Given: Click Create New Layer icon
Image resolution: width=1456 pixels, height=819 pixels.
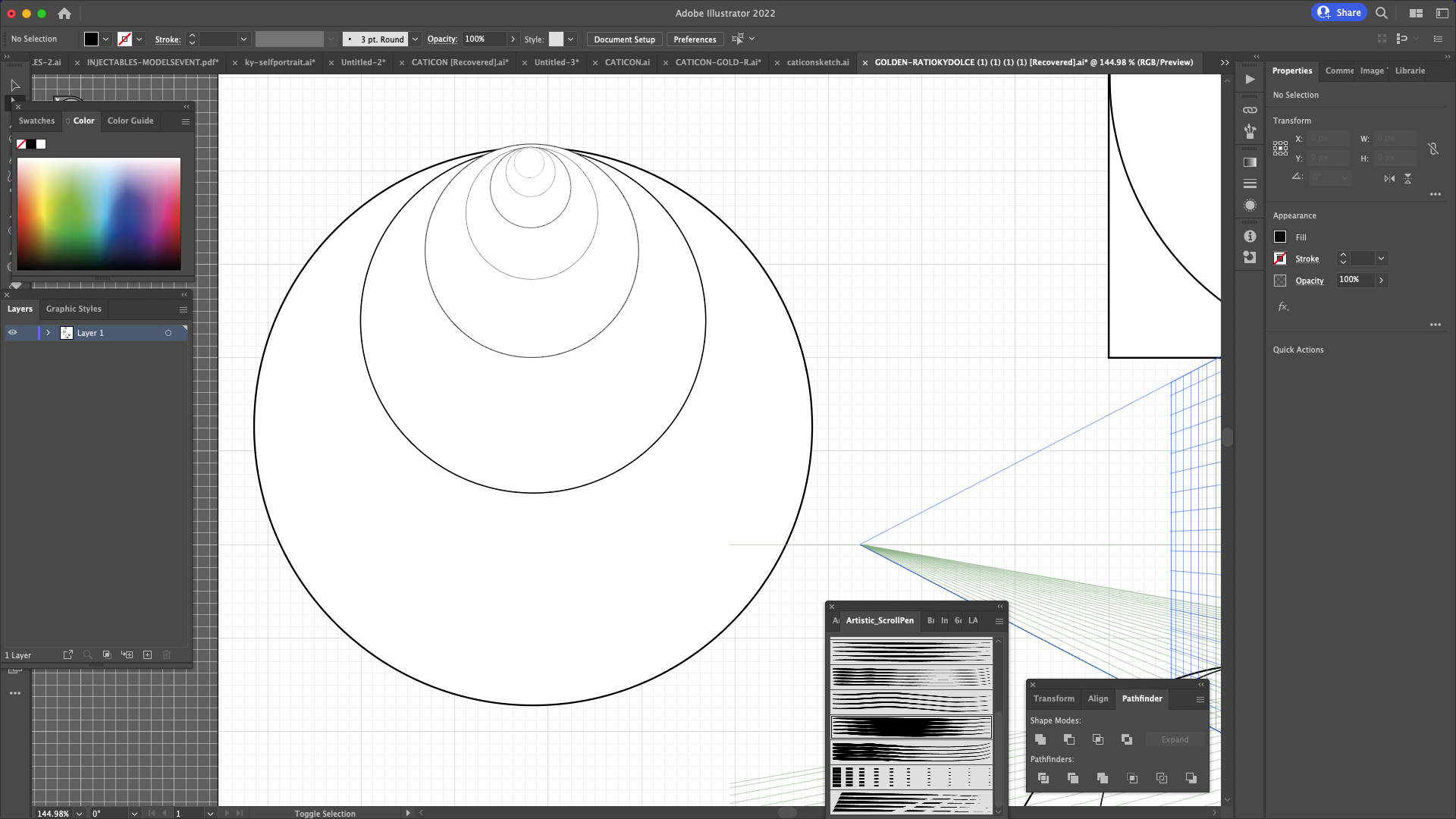Looking at the screenshot, I should pos(148,654).
